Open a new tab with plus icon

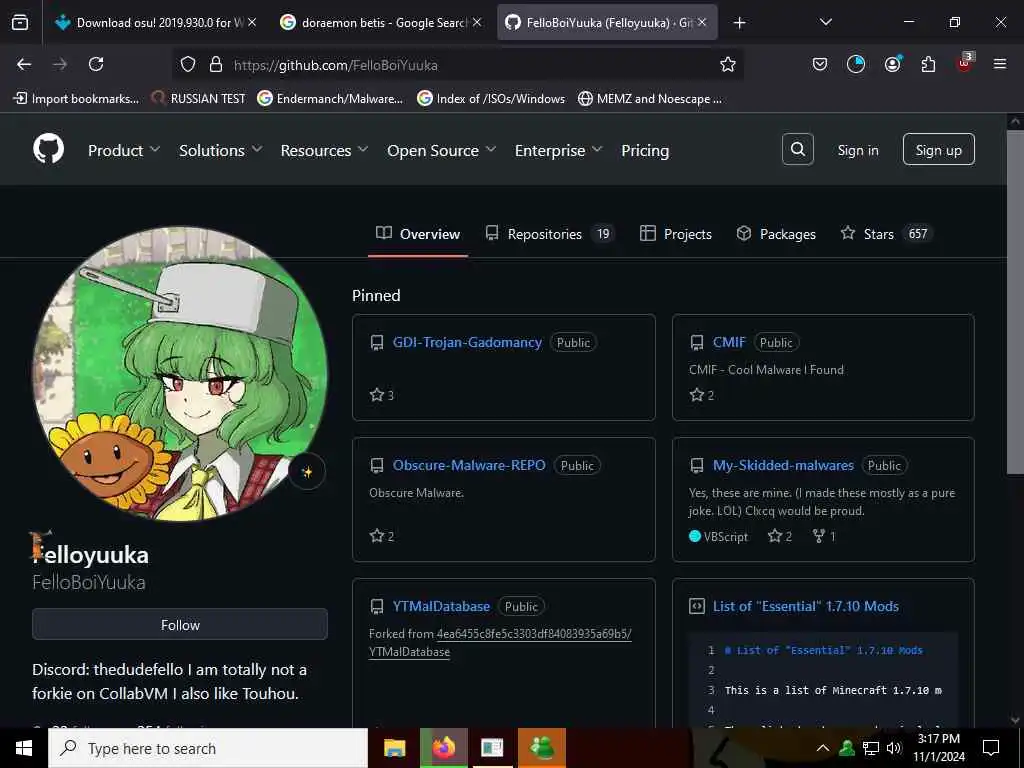point(739,23)
